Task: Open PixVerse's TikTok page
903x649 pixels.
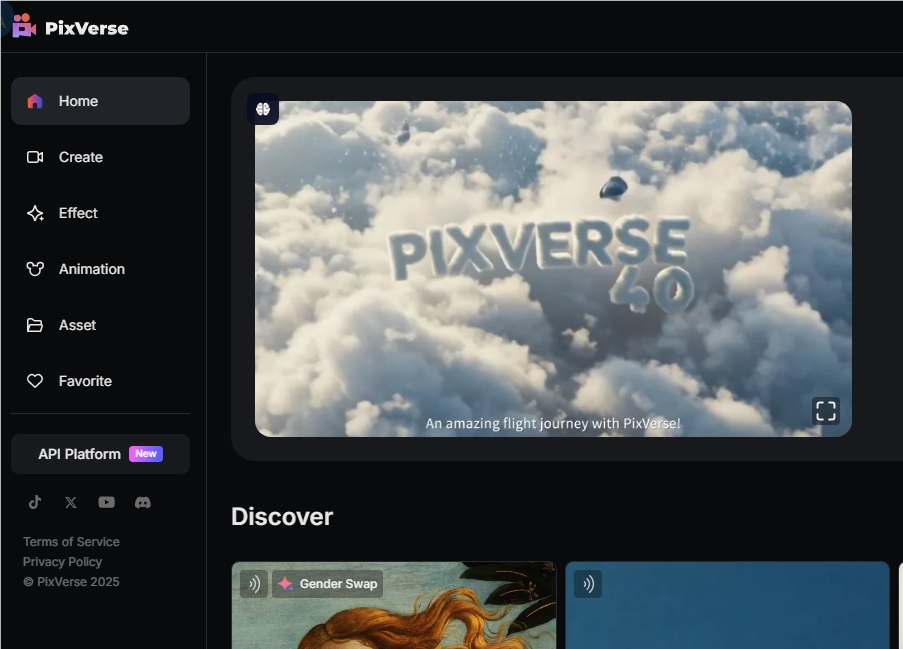Action: [35, 502]
